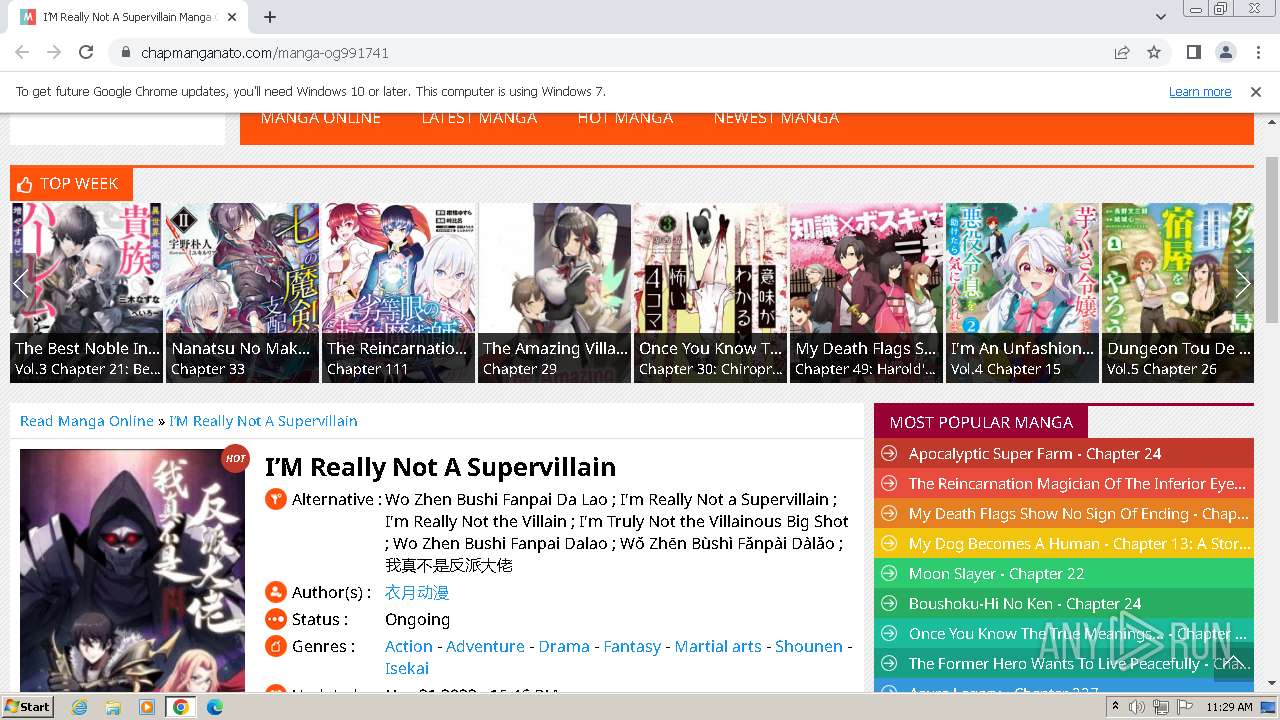The height and width of the screenshot is (720, 1280).
Task: Expand the tab search dropdown
Action: click(1160, 17)
